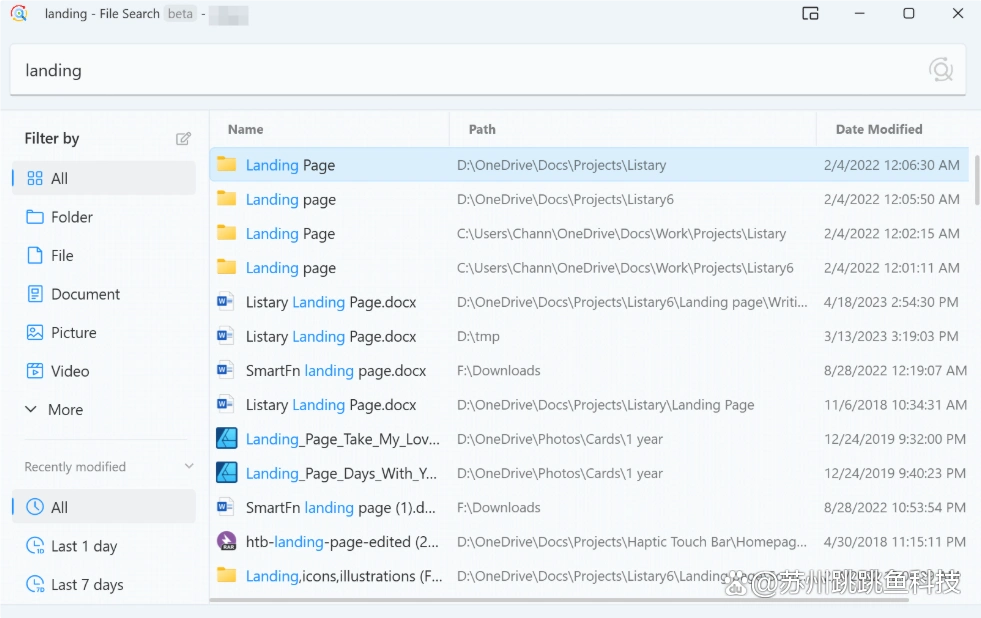Click the path D:\tmp
Image resolution: width=981 pixels, height=618 pixels.
click(x=478, y=337)
